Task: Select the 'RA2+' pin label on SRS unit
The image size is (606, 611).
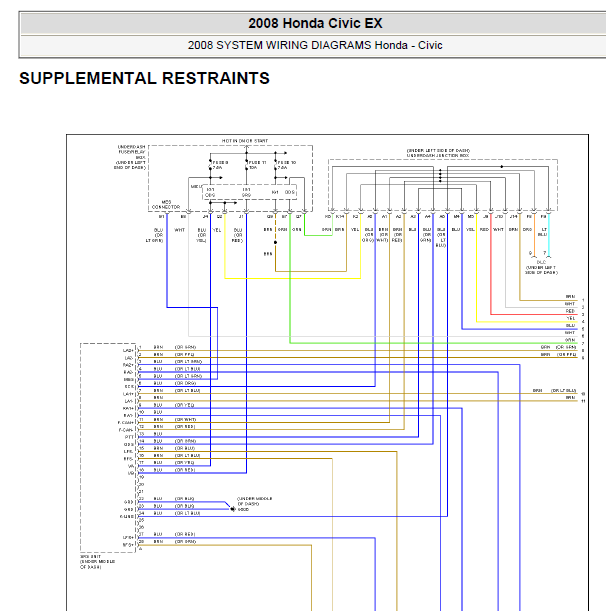Action: (x=128, y=365)
